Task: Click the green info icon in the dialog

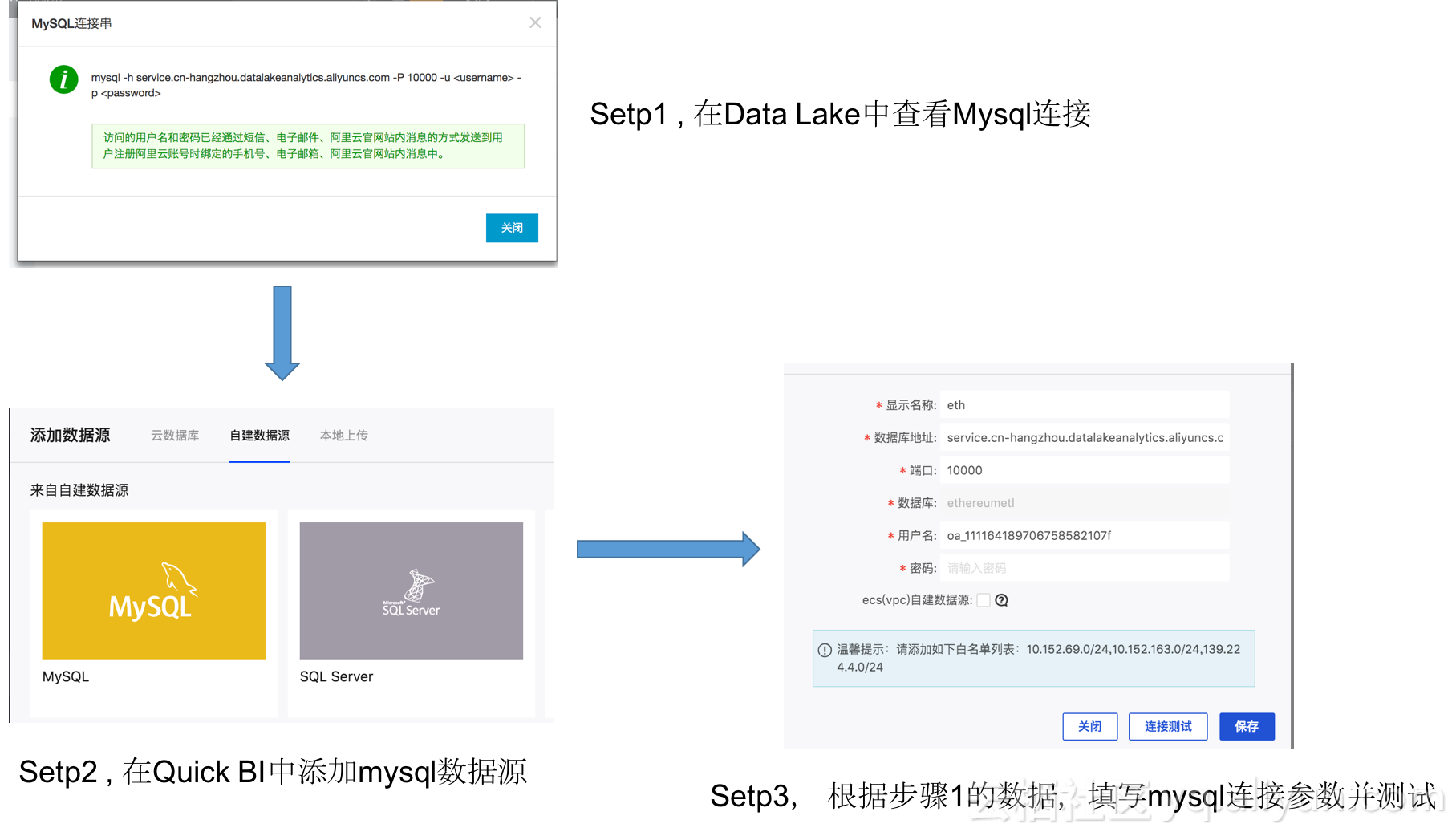Action: click(64, 79)
